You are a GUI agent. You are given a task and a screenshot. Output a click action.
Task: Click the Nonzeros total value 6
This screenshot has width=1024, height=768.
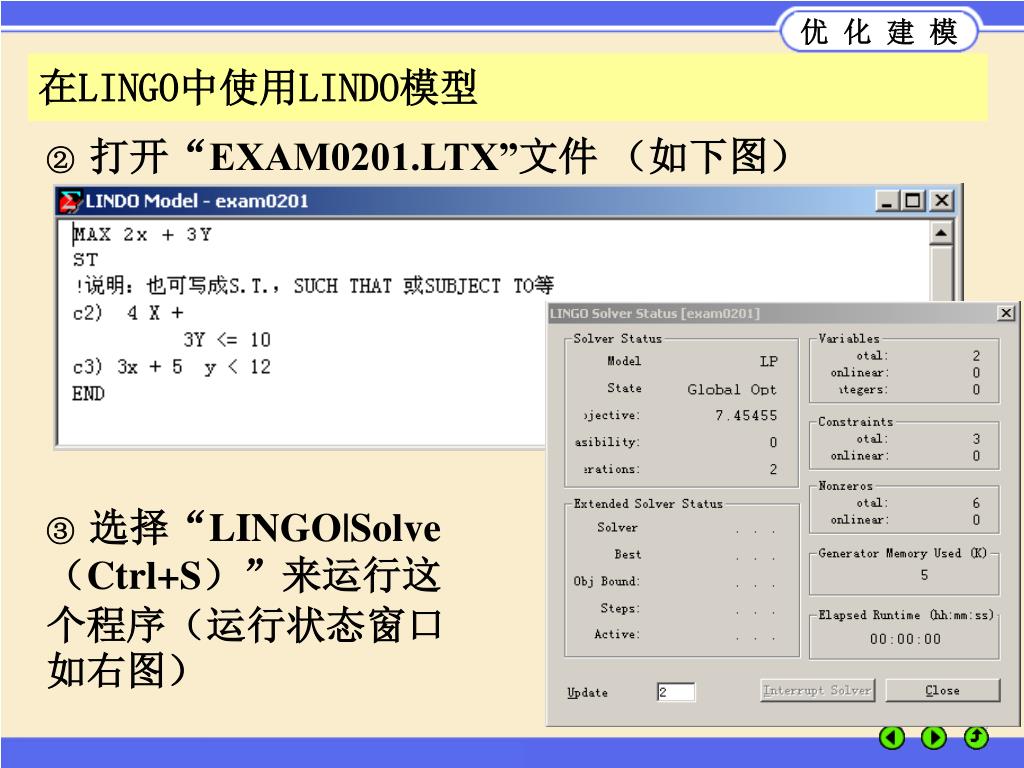tap(976, 503)
